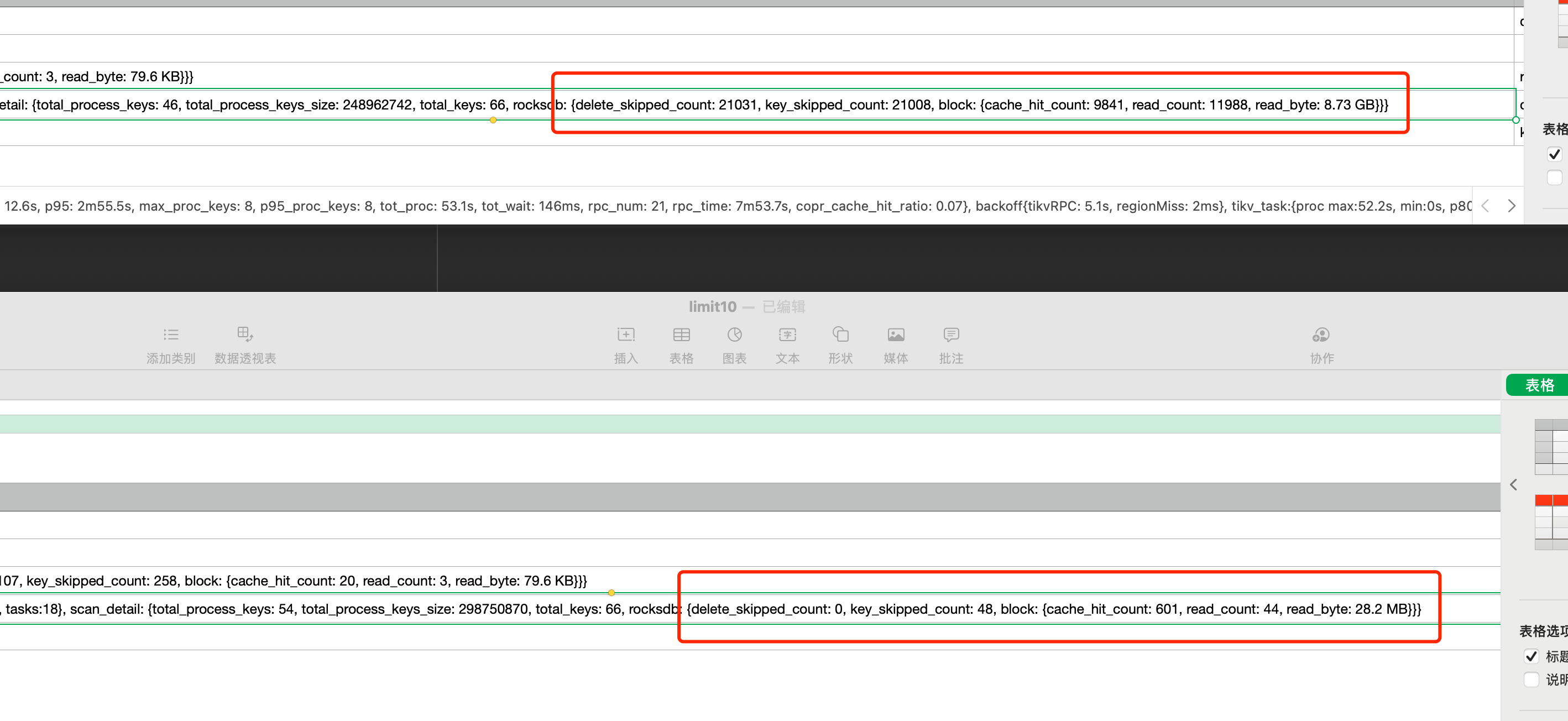Enable the 说明 checkbox in table options

point(1531,680)
